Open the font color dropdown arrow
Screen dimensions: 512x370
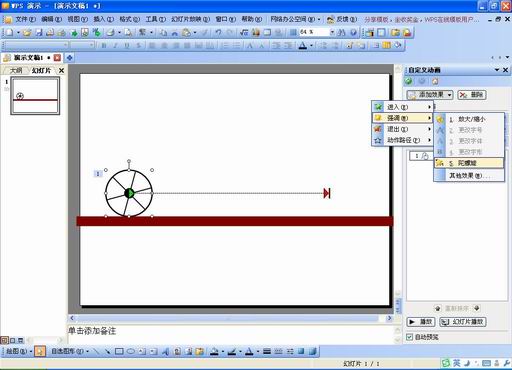coord(311,45)
